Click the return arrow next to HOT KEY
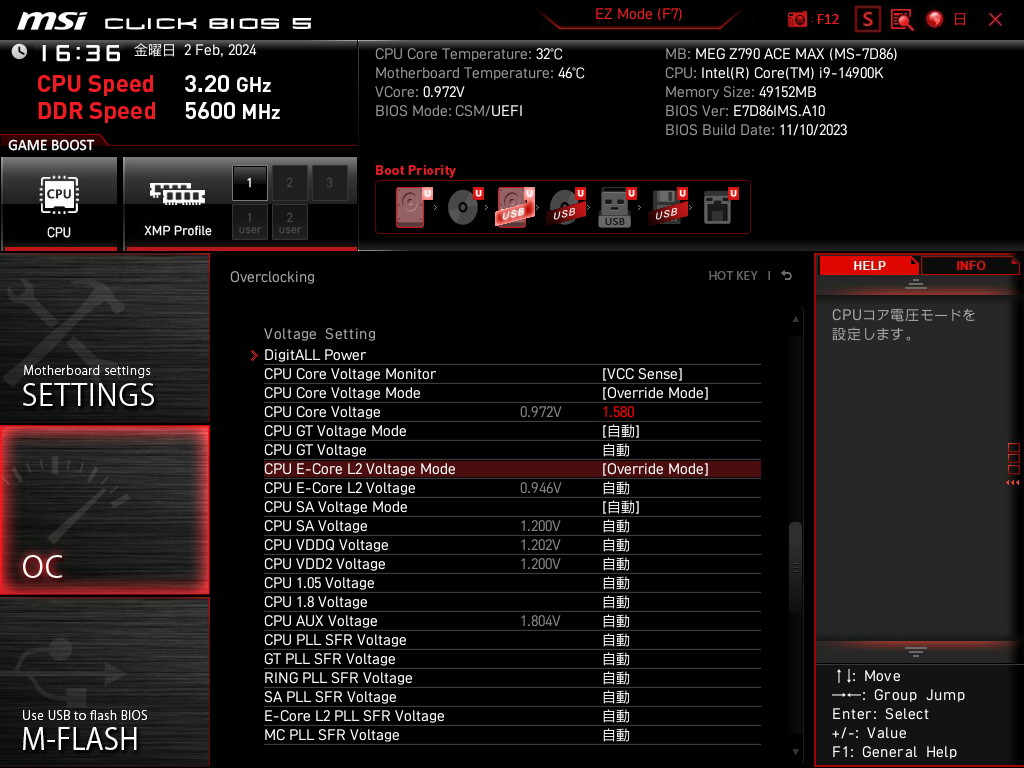The image size is (1024, 768). click(x=787, y=276)
